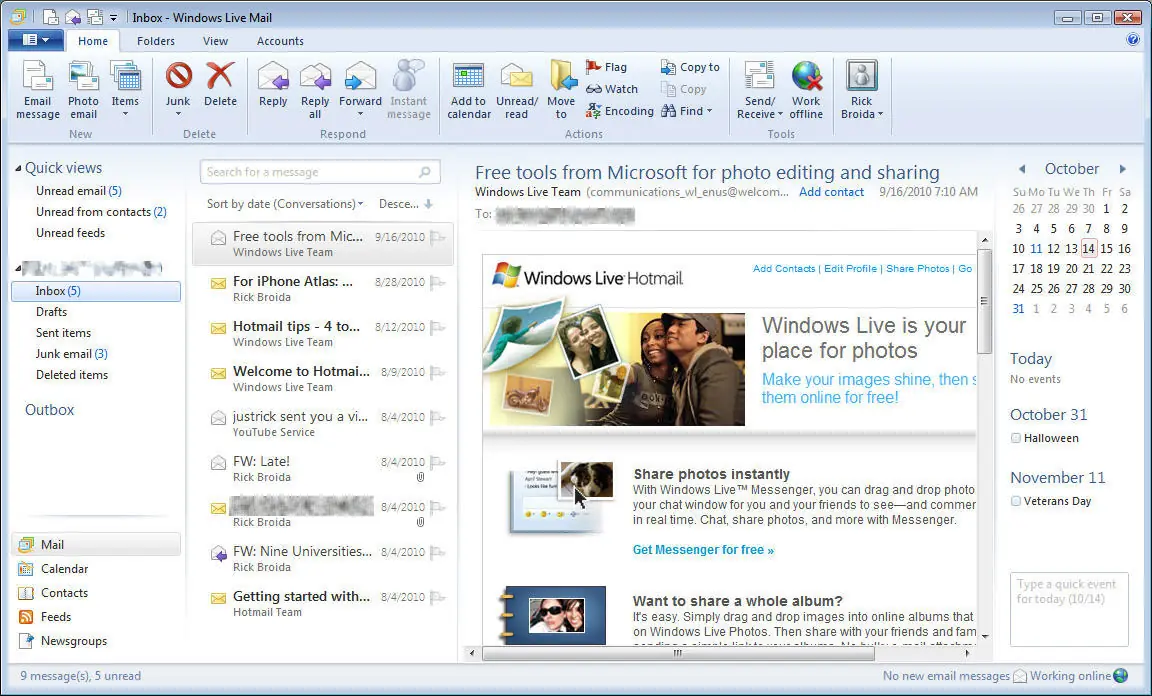Screen dimensions: 1152x696
Task: Open the Move to folder tool
Action: point(561,90)
